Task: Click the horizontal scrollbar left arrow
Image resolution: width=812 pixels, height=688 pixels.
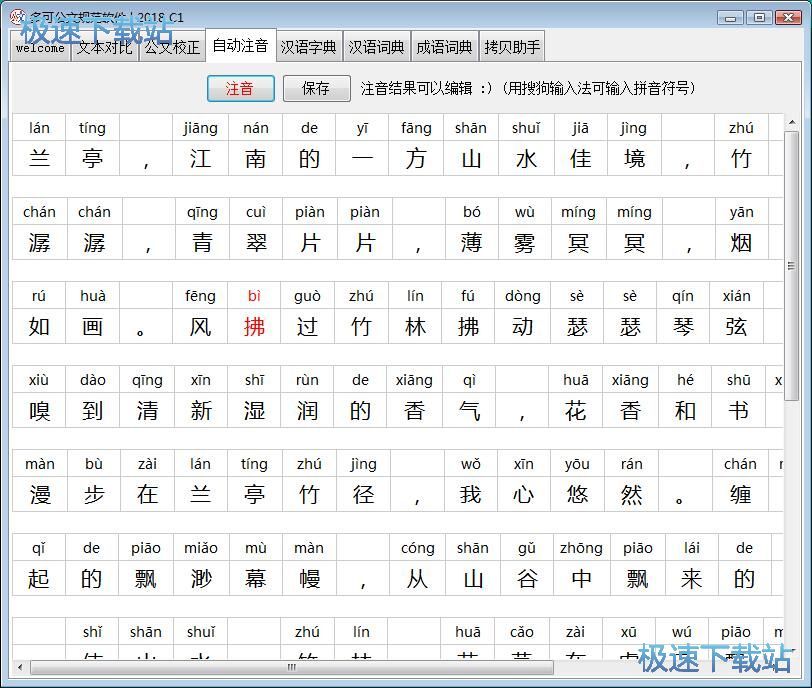Action: [x=21, y=667]
